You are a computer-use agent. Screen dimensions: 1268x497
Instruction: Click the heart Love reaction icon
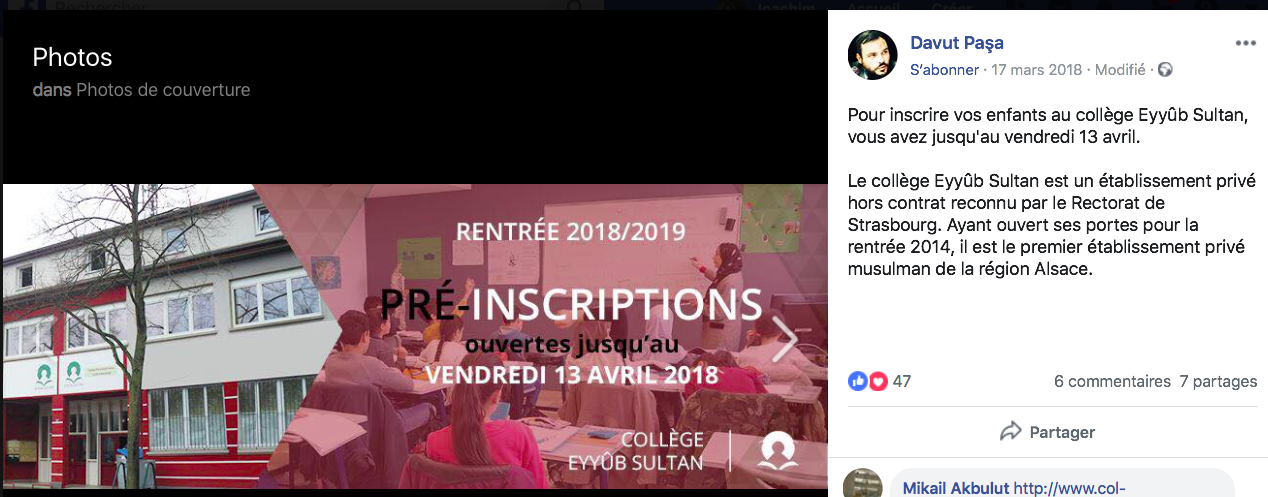click(877, 381)
